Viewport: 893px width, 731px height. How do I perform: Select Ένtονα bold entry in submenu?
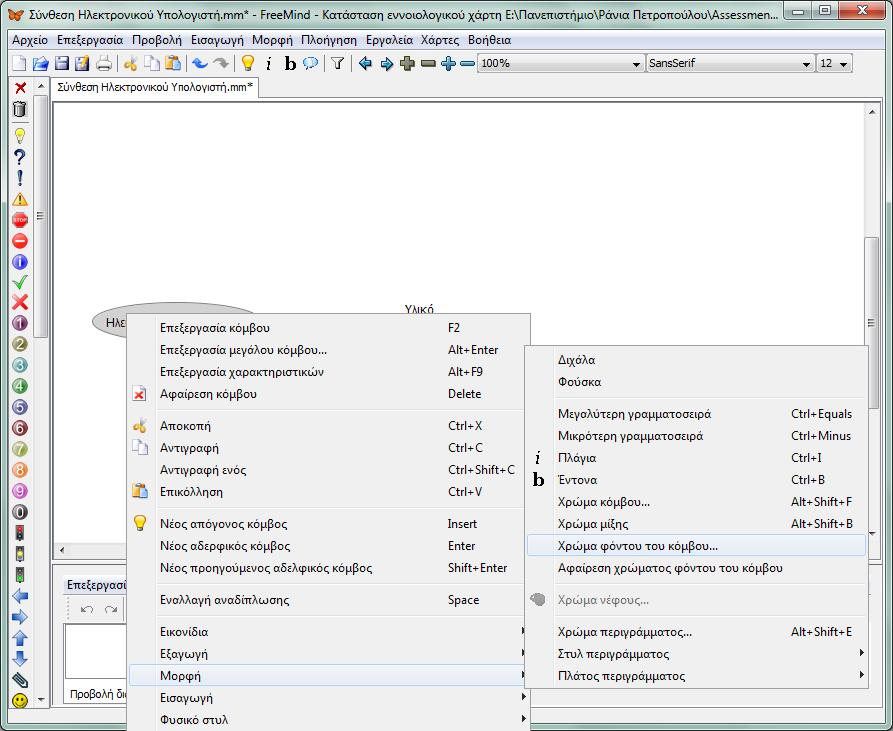pyautogui.click(x=696, y=479)
